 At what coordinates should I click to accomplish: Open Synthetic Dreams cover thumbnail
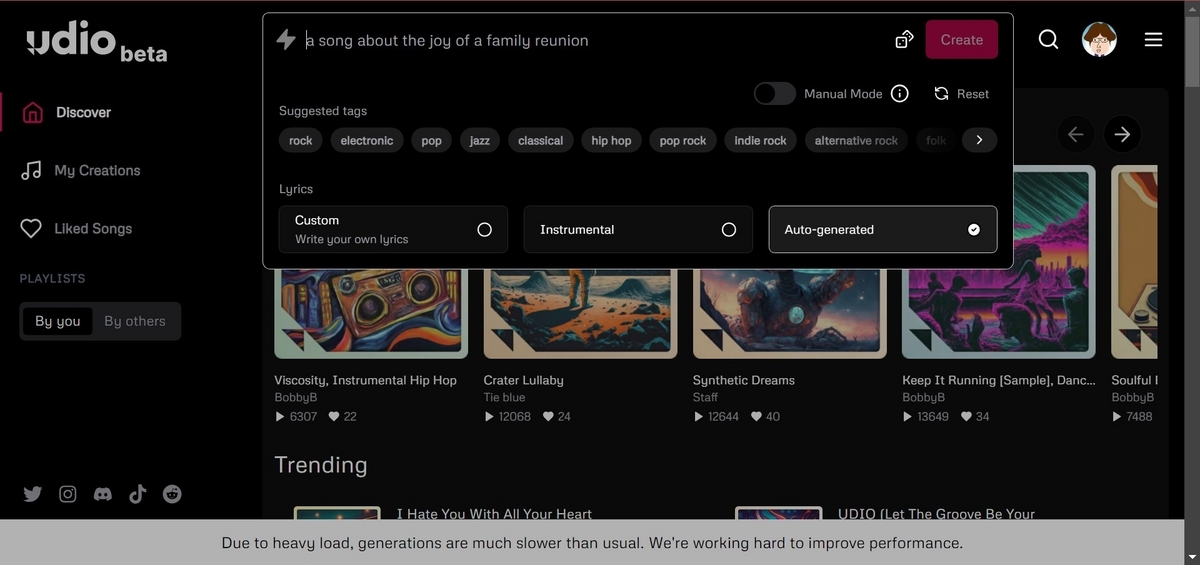click(x=790, y=314)
